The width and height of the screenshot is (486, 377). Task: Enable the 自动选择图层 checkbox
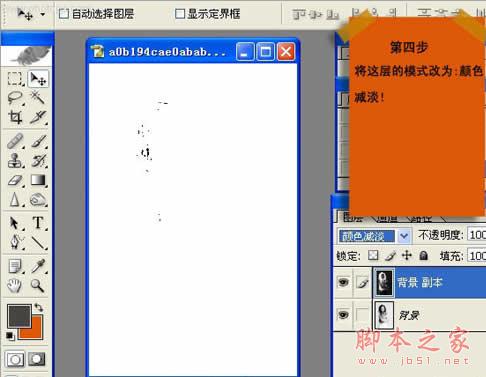point(63,14)
